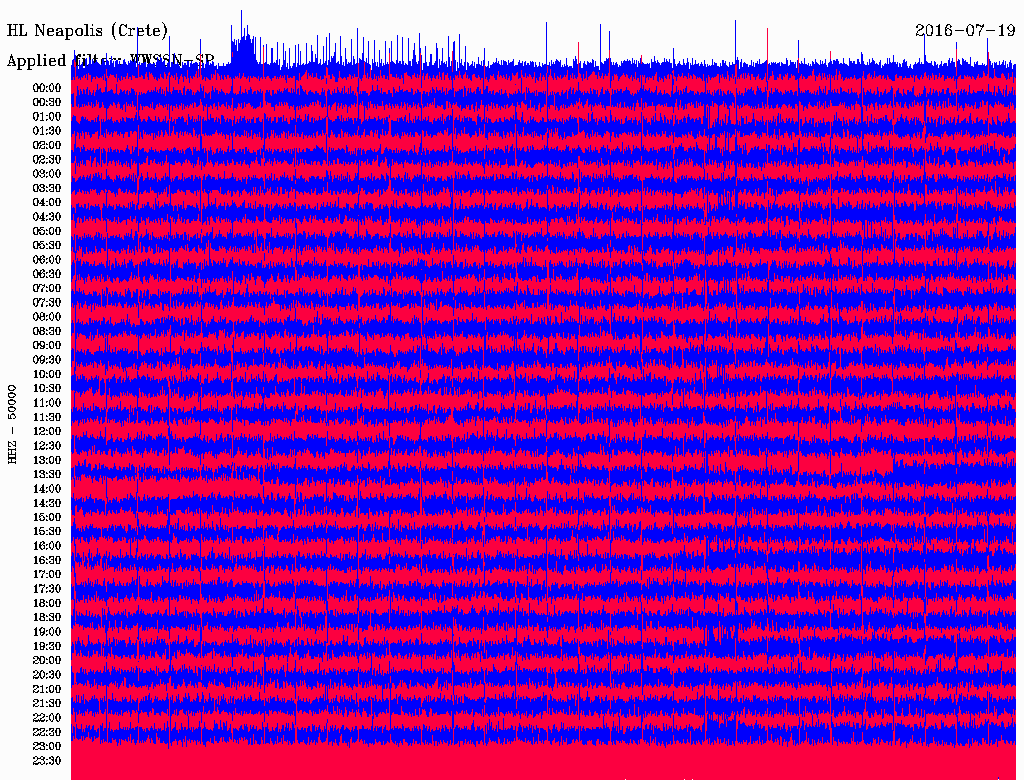Image resolution: width=1024 pixels, height=780 pixels.
Task: Click the '08:30' time label
Action: click(47, 331)
